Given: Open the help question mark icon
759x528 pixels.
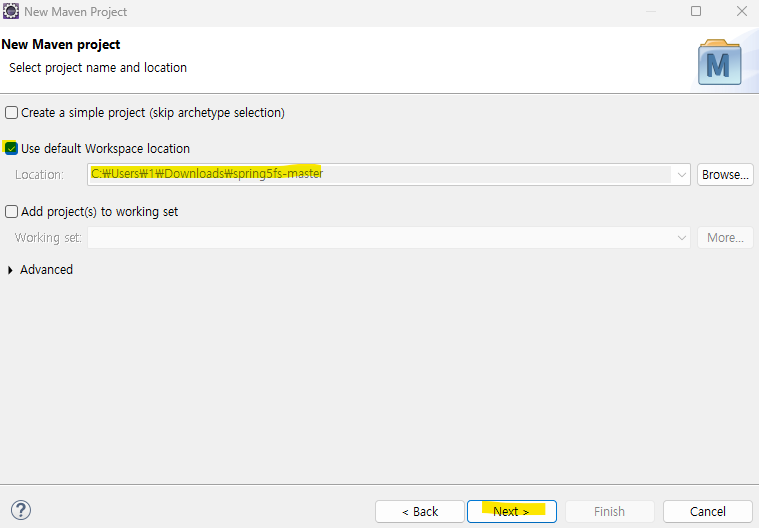Looking at the screenshot, I should click(x=21, y=510).
